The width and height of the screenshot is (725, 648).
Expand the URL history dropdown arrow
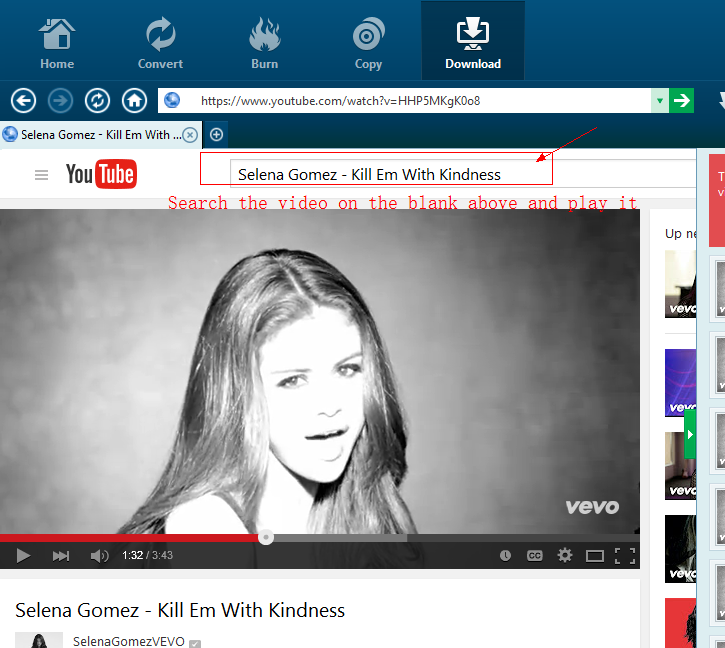(660, 100)
